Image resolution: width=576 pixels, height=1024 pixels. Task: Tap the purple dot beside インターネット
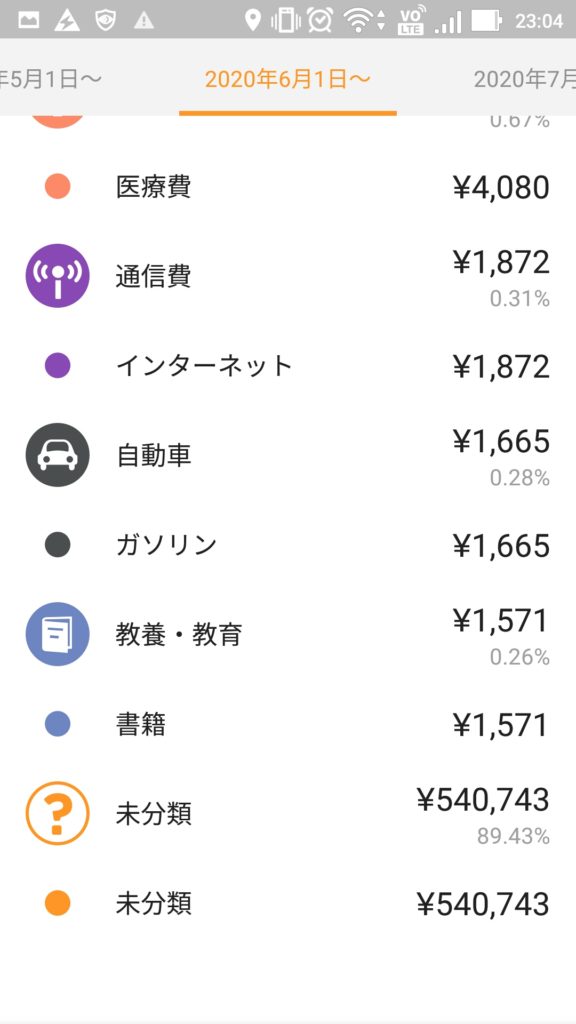pyautogui.click(x=57, y=366)
